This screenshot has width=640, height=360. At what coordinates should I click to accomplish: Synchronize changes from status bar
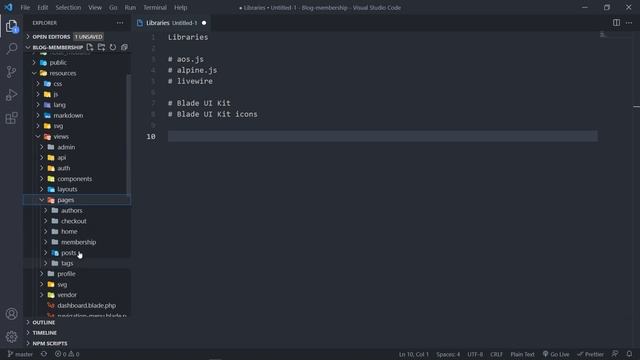[x=44, y=354]
